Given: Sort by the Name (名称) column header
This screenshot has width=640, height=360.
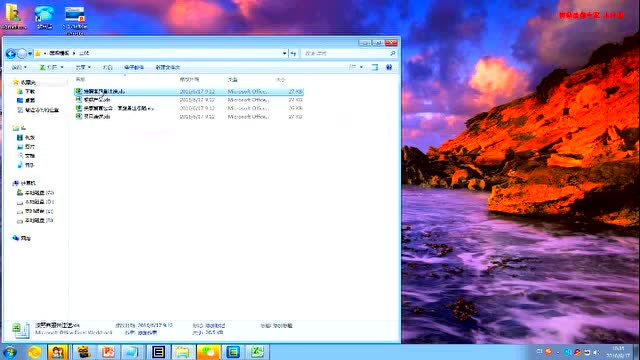Looking at the screenshot, I should coord(80,80).
